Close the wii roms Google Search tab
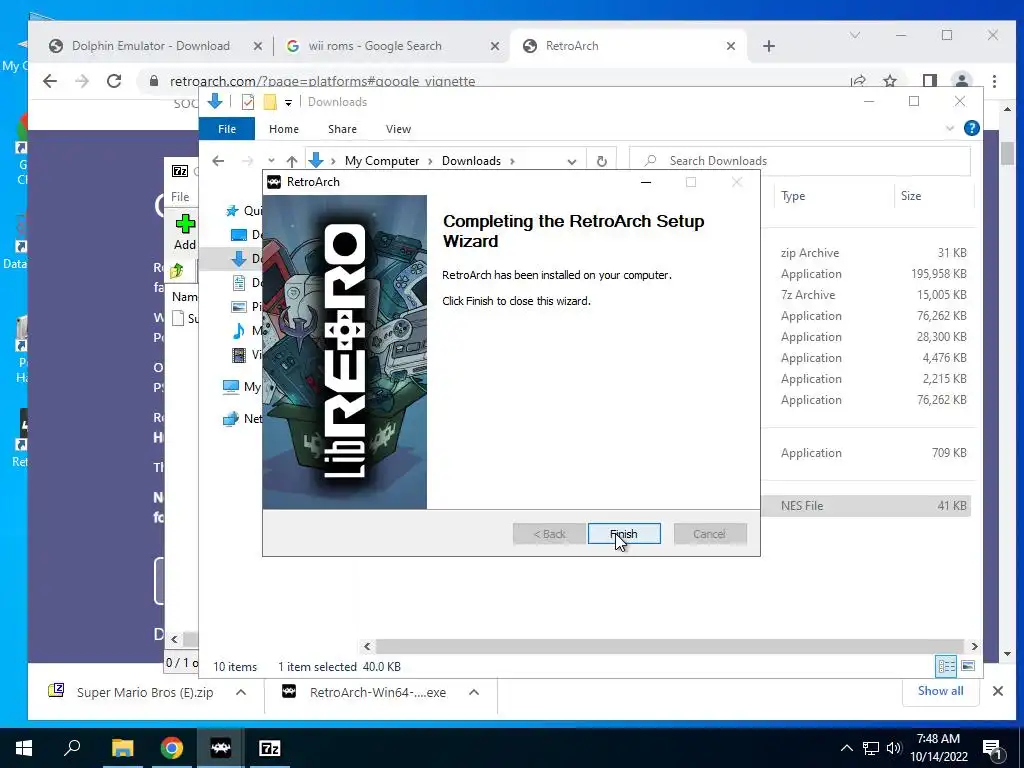Viewport: 1024px width, 768px height. (495, 46)
